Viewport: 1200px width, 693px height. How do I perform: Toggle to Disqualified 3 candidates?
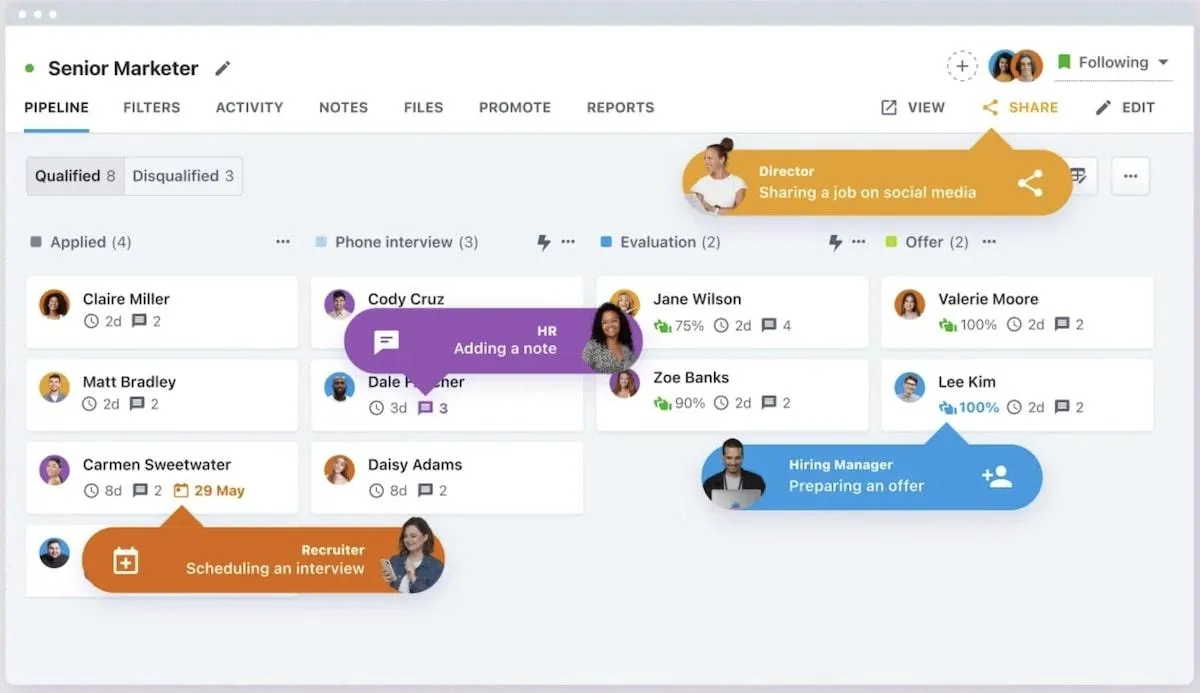click(x=183, y=176)
